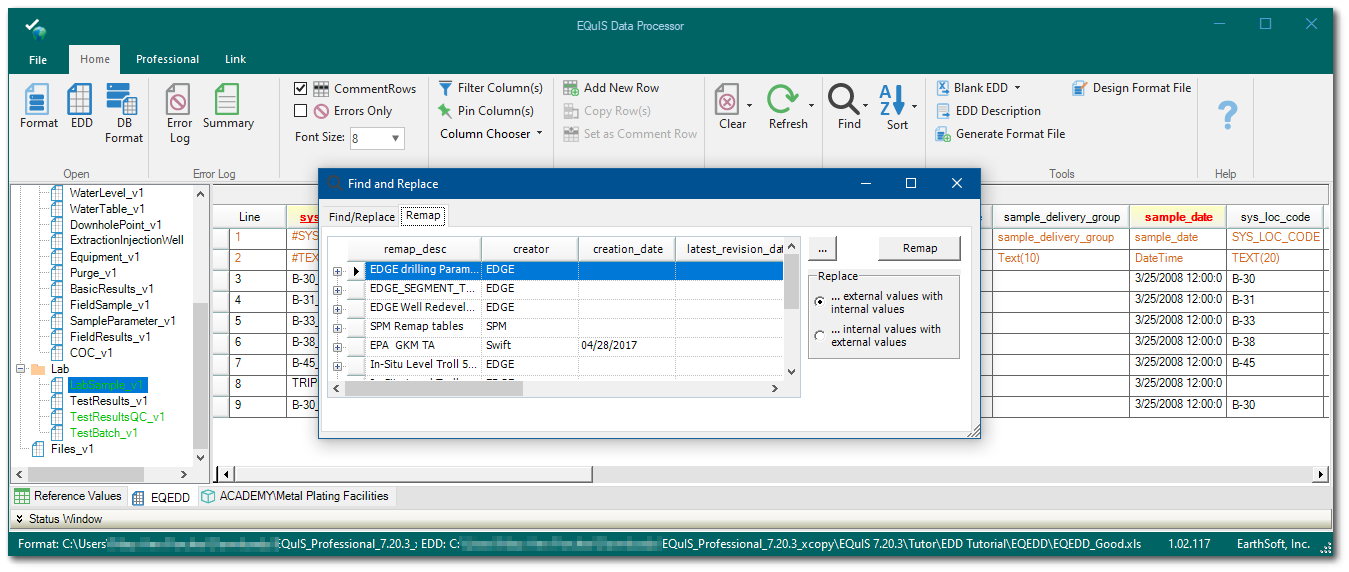This screenshot has height=572, width=1349.
Task: Click the ellipsis browse button
Action: click(x=822, y=248)
